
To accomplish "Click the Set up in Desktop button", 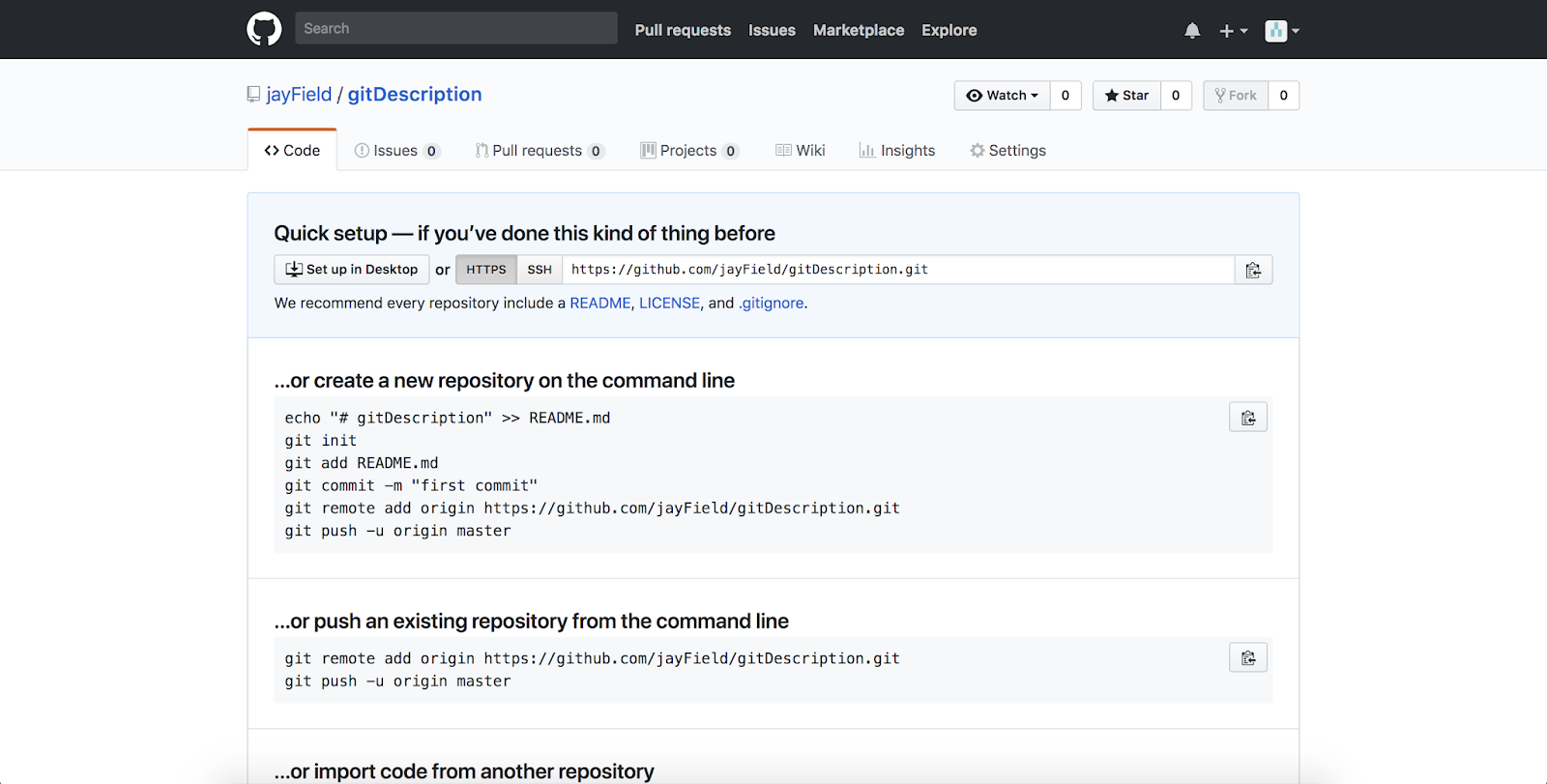I will click(352, 270).
